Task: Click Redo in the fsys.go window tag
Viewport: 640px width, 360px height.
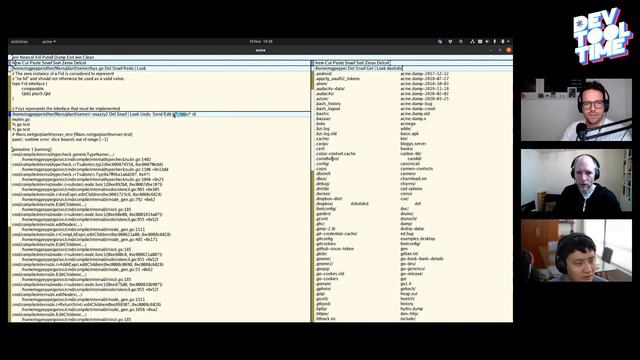Action: (128, 68)
